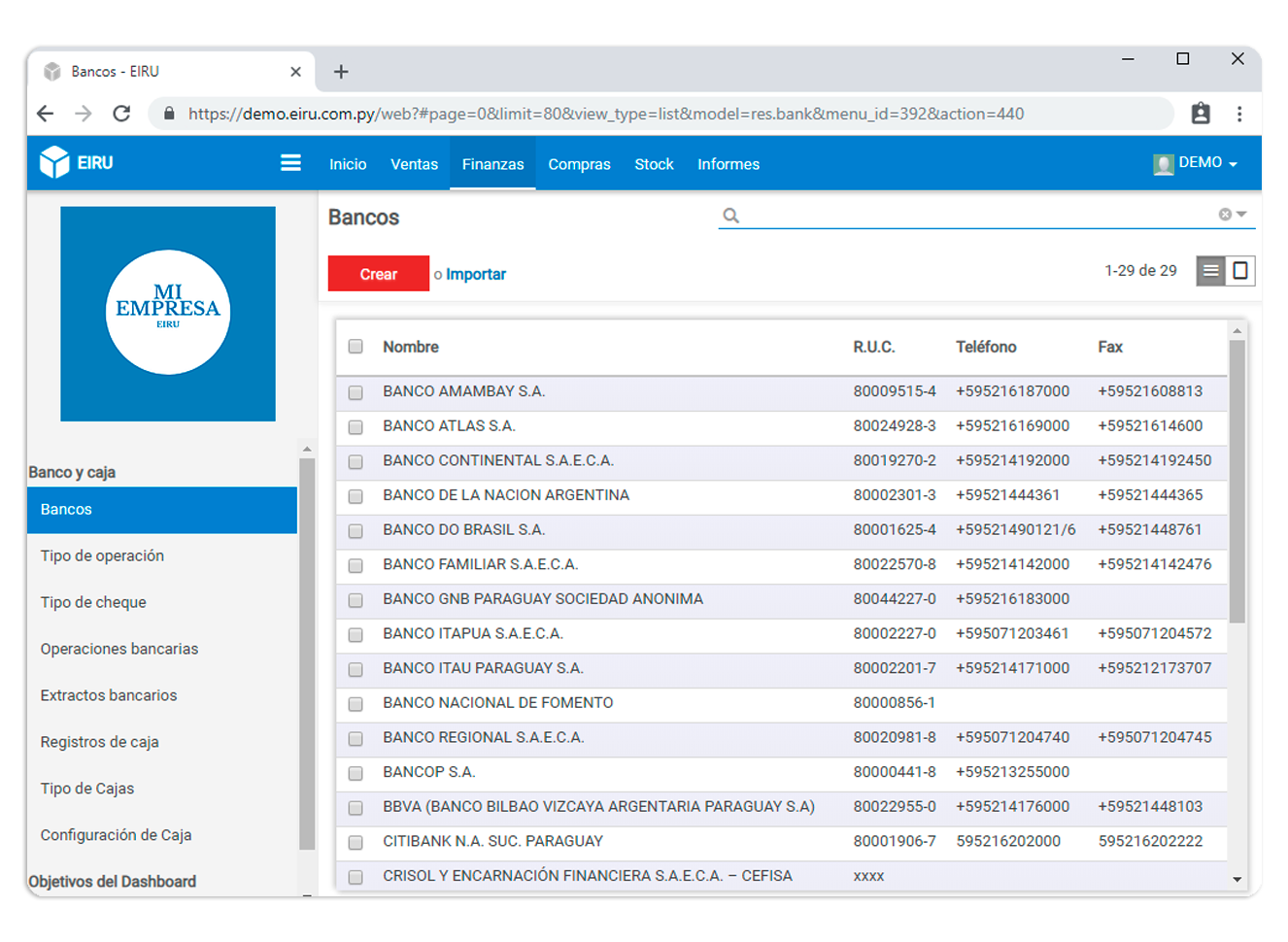Open the Ventas menu

tap(414, 164)
